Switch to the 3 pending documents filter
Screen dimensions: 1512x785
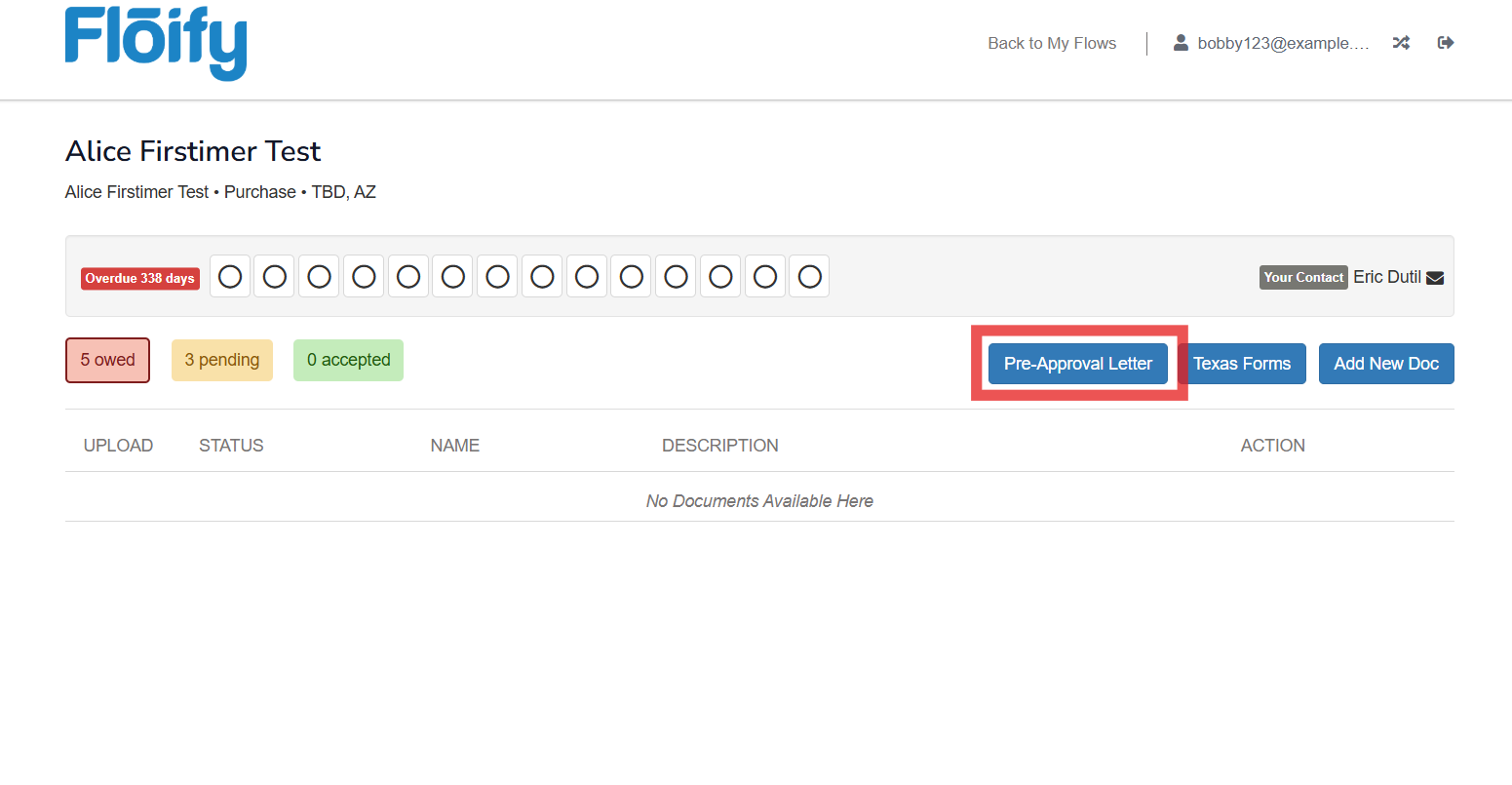click(222, 360)
